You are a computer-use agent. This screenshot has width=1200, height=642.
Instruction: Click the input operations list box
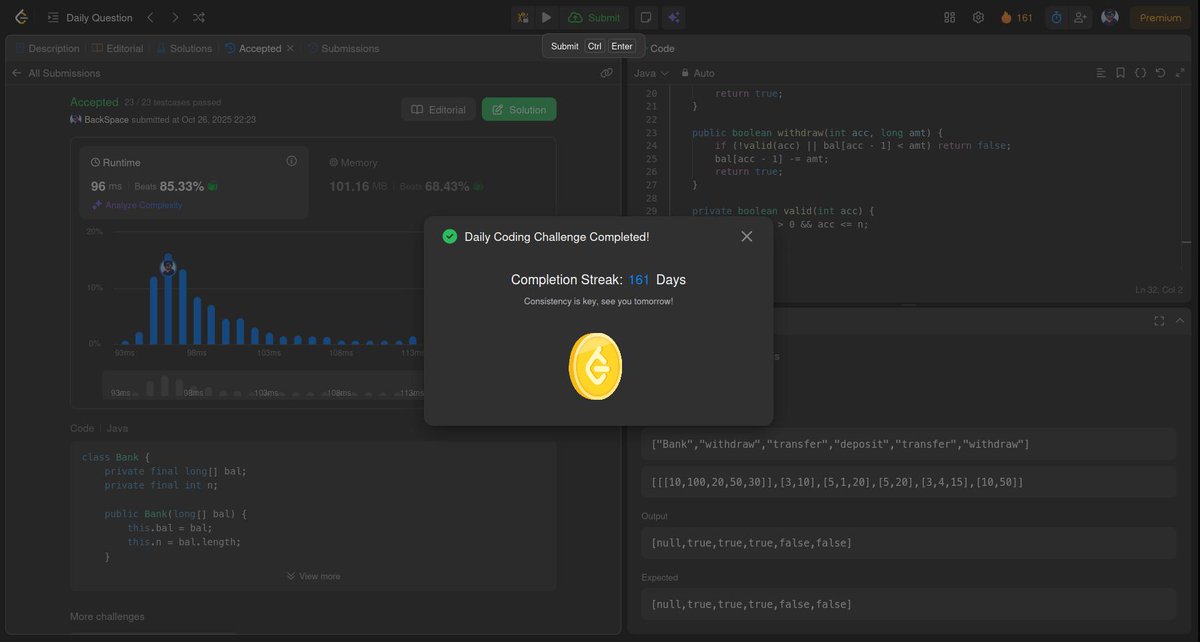coord(908,444)
